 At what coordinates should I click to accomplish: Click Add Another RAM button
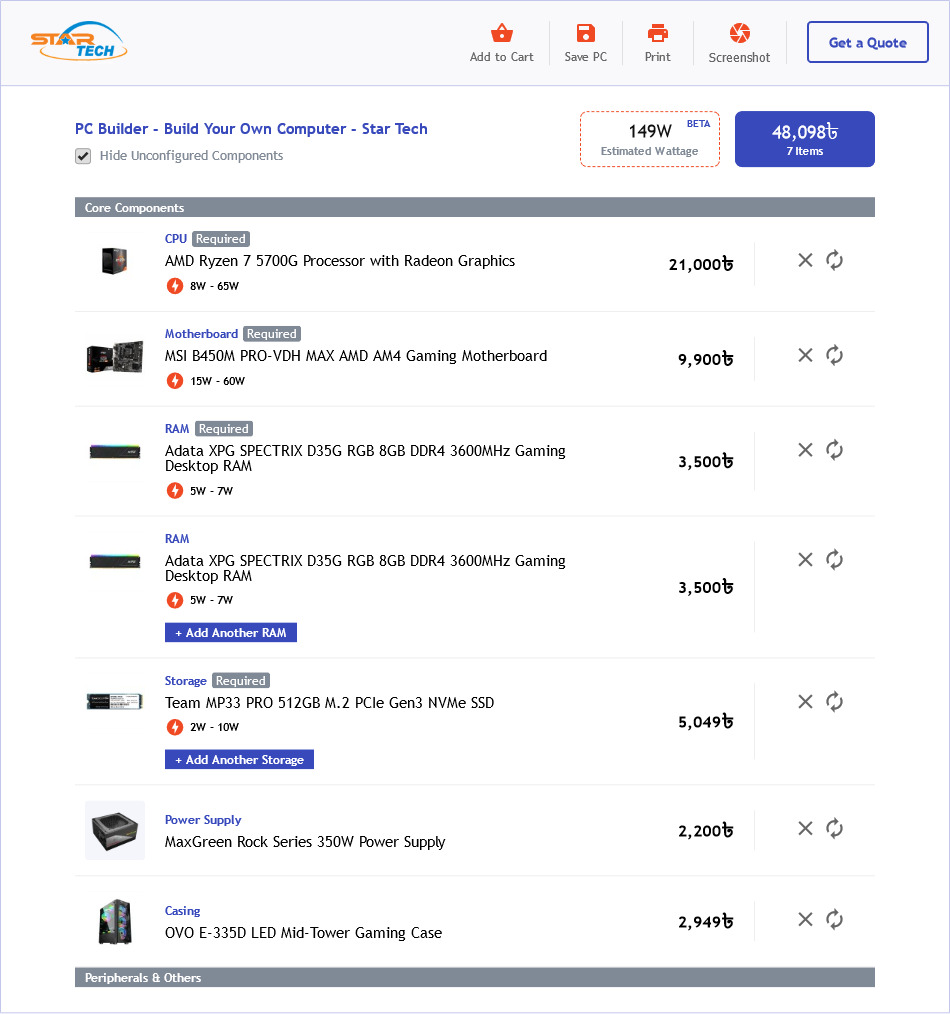click(231, 633)
